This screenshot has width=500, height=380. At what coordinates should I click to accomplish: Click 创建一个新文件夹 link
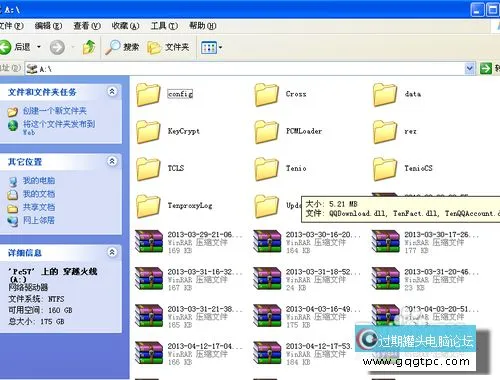click(x=54, y=111)
